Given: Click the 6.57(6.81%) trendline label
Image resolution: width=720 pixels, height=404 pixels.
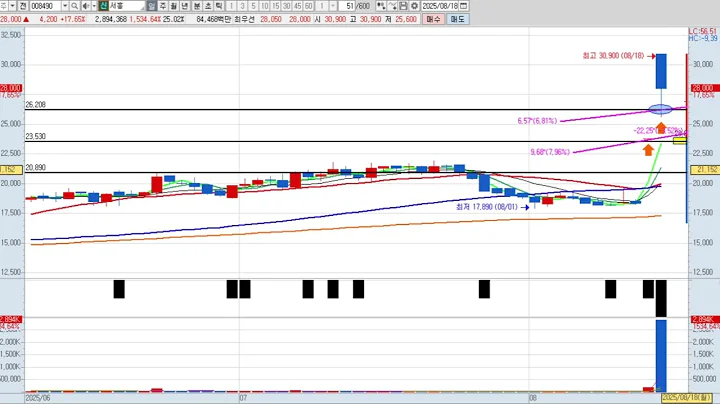Looking at the screenshot, I should tap(537, 121).
